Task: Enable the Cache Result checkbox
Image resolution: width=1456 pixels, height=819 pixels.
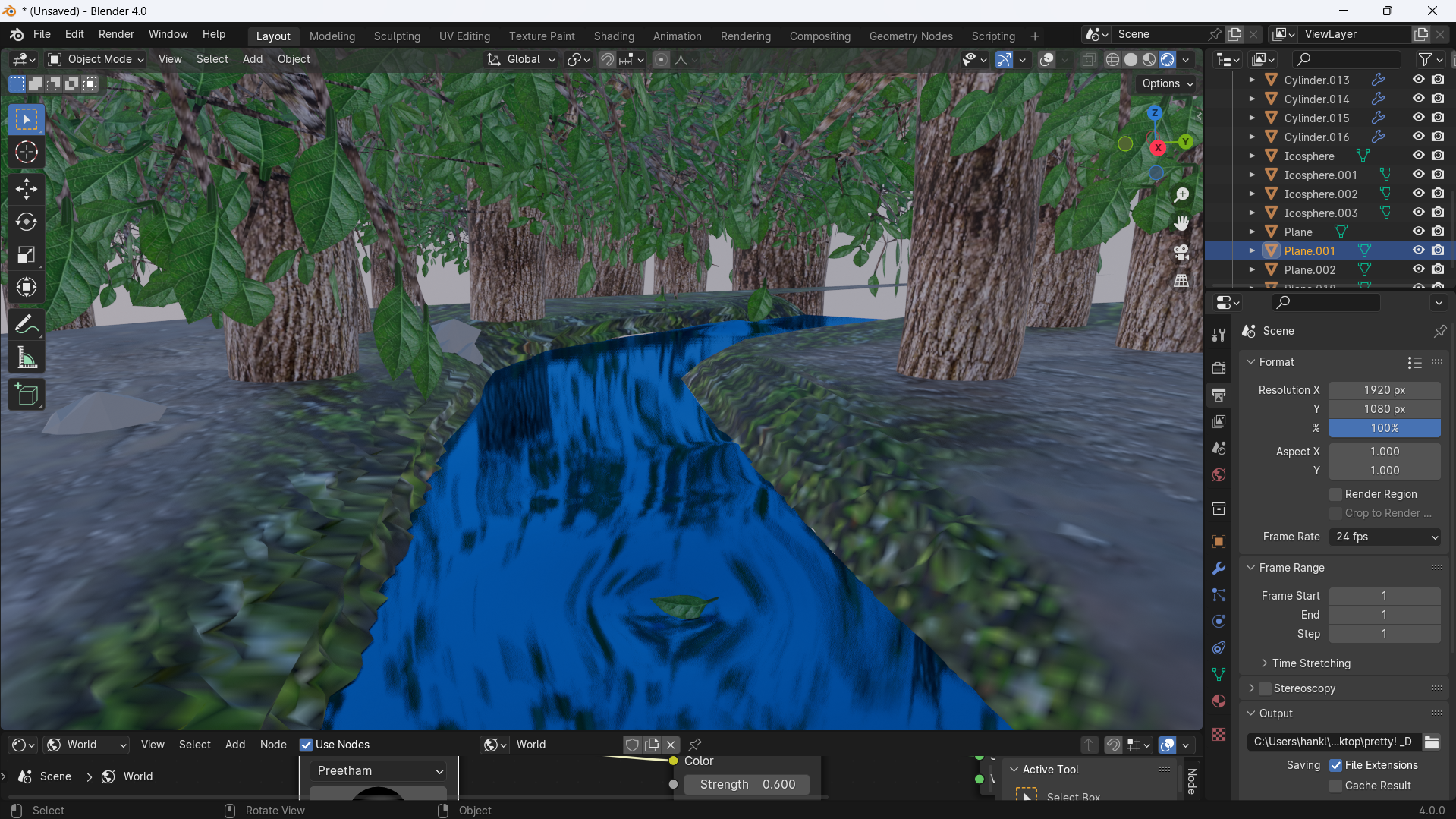Action: [1336, 786]
